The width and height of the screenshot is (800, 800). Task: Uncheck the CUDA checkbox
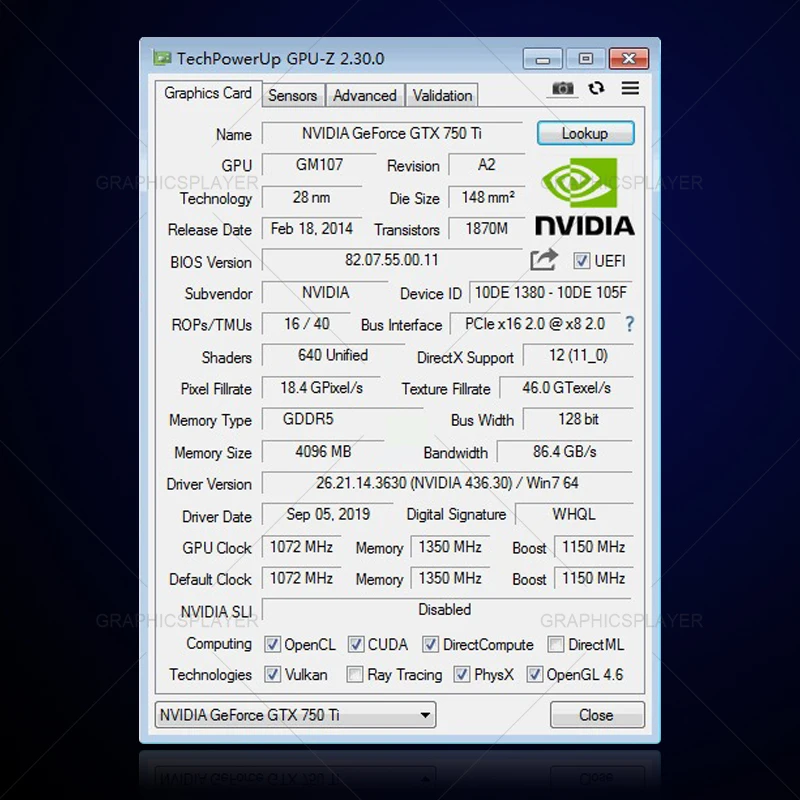coord(356,644)
